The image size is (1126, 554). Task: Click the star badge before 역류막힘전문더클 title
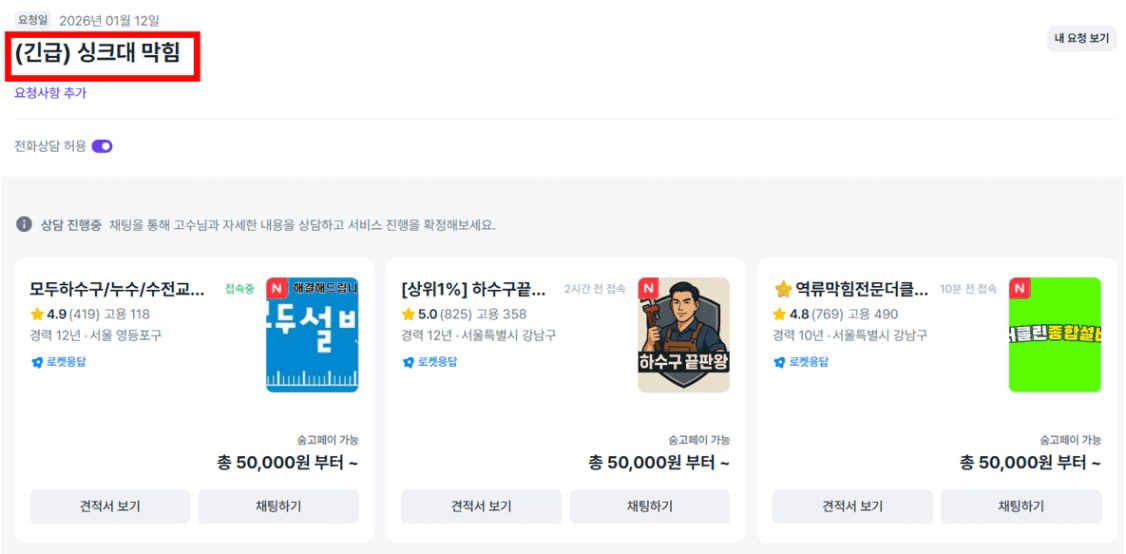783,289
